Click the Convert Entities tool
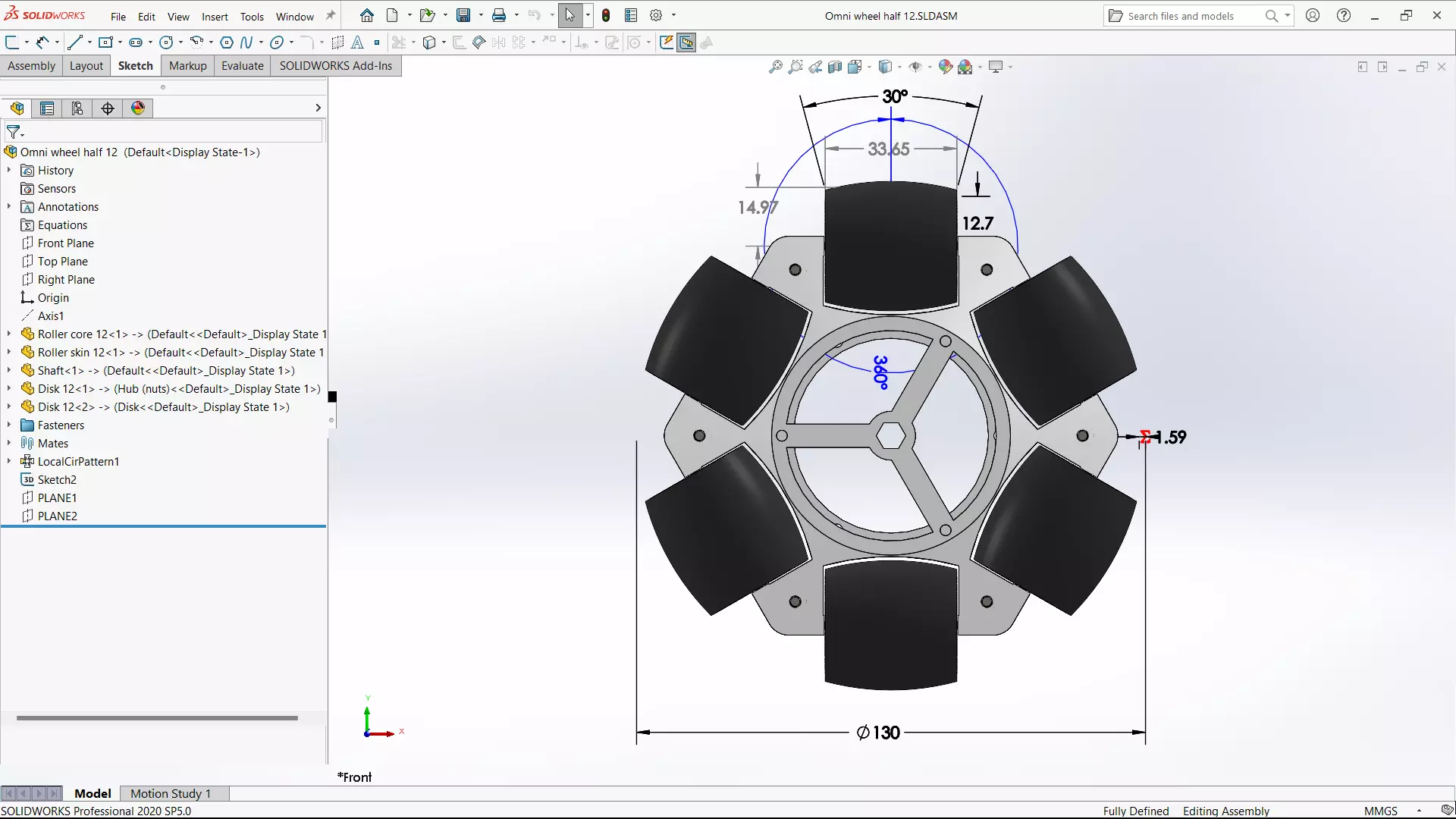 pos(429,42)
